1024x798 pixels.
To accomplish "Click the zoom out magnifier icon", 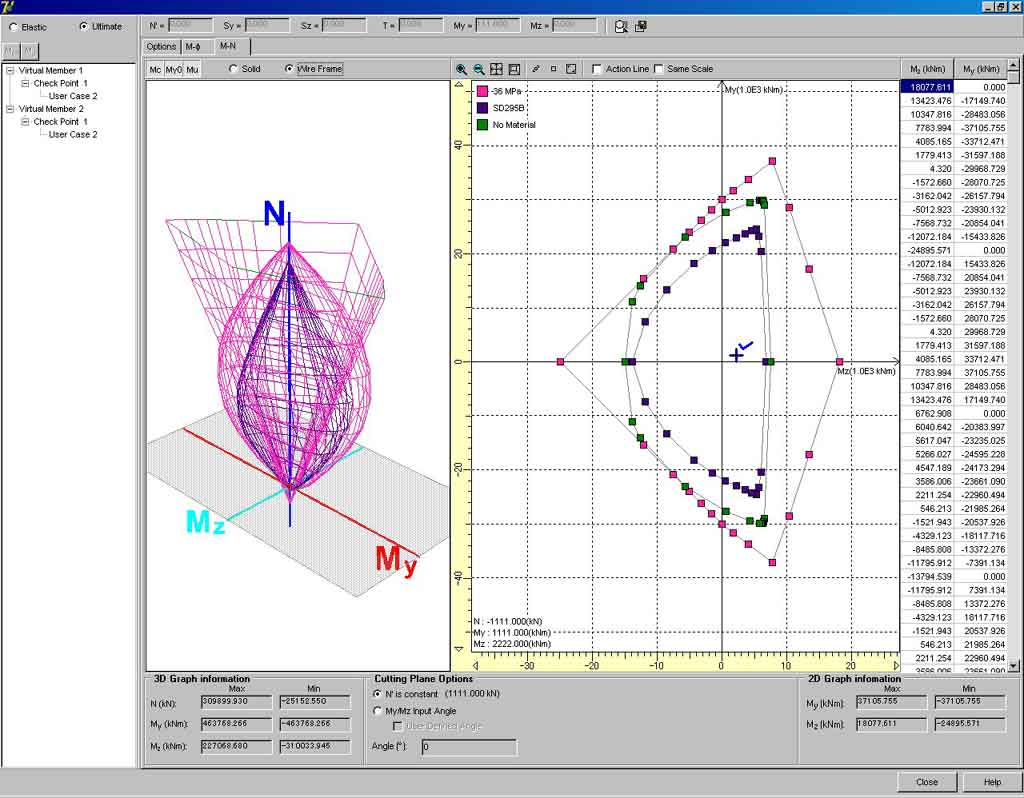I will (479, 69).
